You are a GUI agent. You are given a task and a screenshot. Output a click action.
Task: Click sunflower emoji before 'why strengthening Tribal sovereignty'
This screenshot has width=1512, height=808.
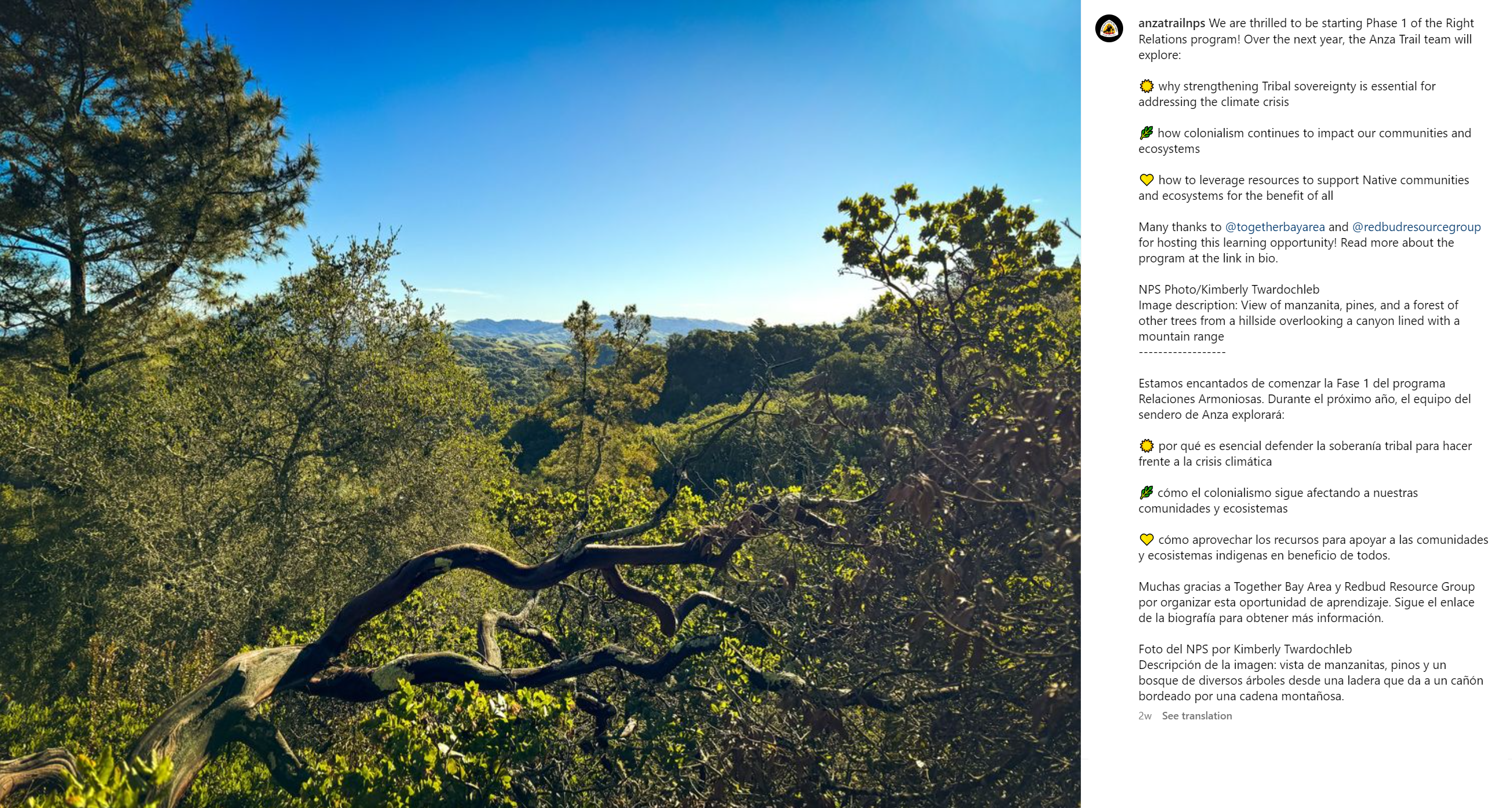(1146, 86)
